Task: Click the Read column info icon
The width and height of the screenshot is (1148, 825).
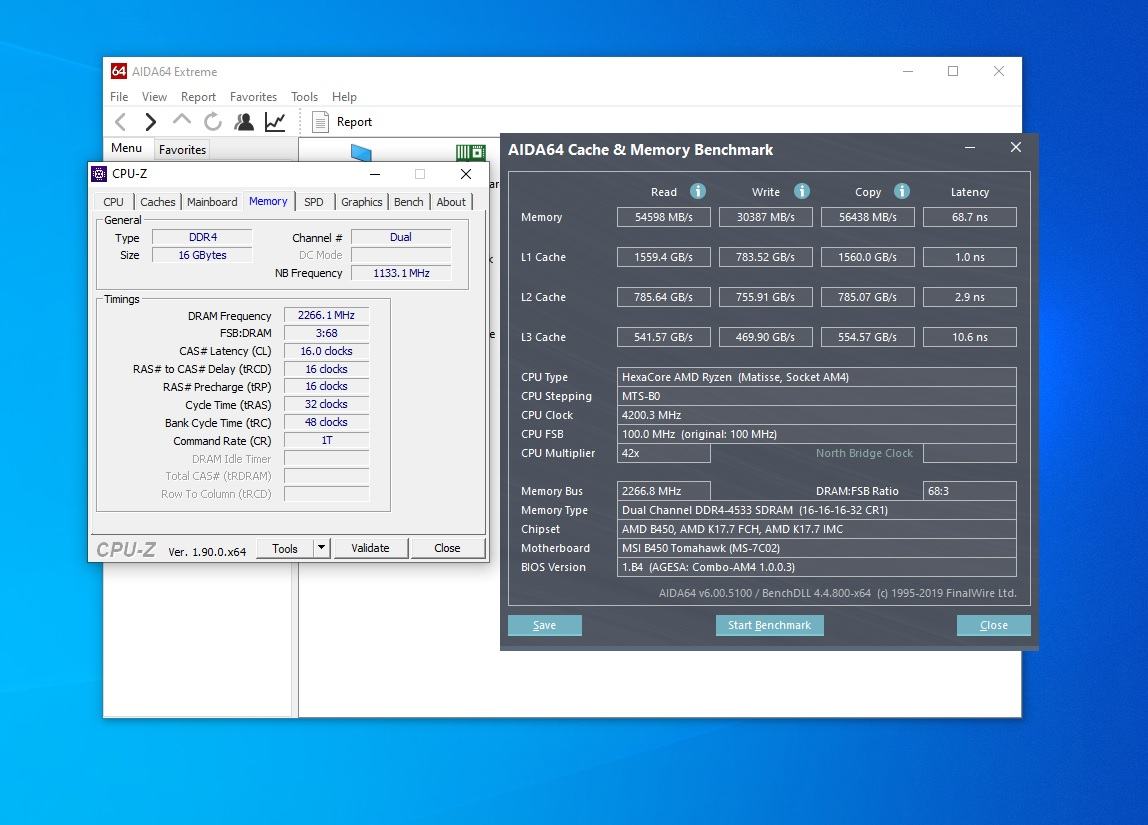Action: 698,191
